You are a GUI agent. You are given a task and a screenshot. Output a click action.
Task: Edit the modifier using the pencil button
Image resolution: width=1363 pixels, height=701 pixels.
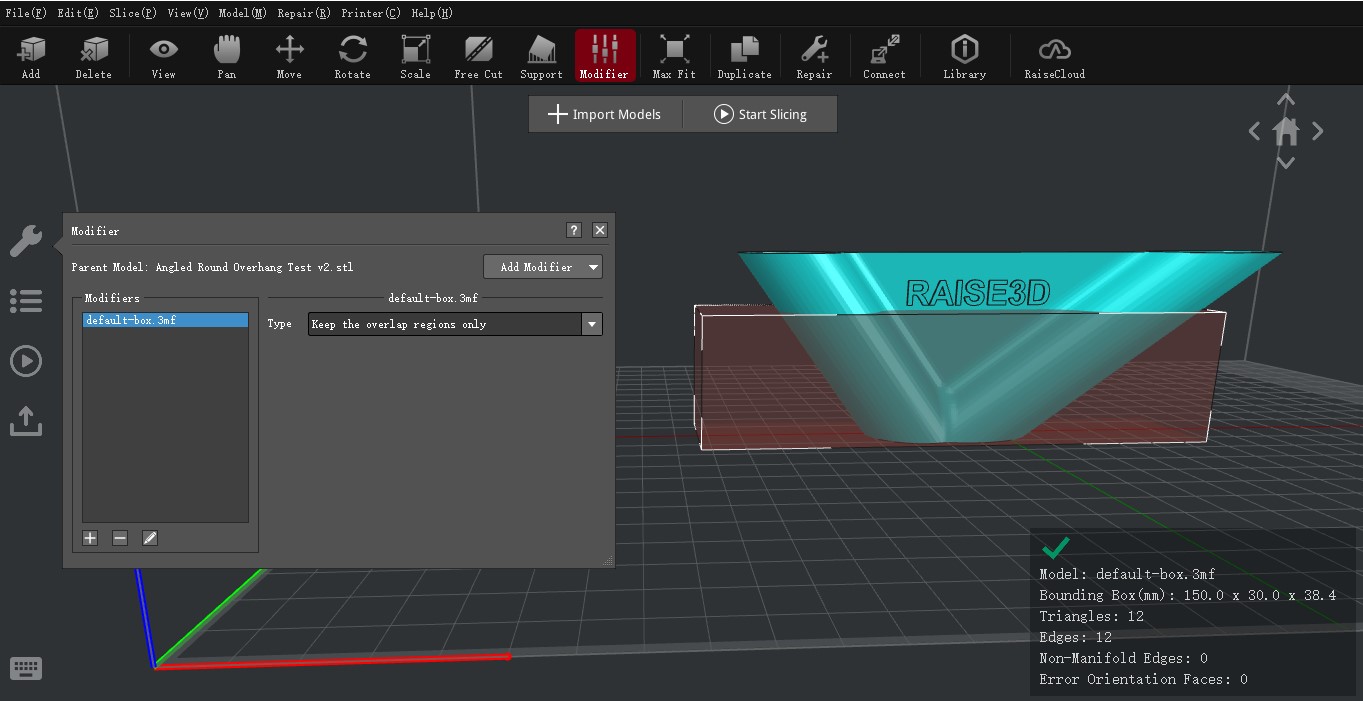point(149,538)
